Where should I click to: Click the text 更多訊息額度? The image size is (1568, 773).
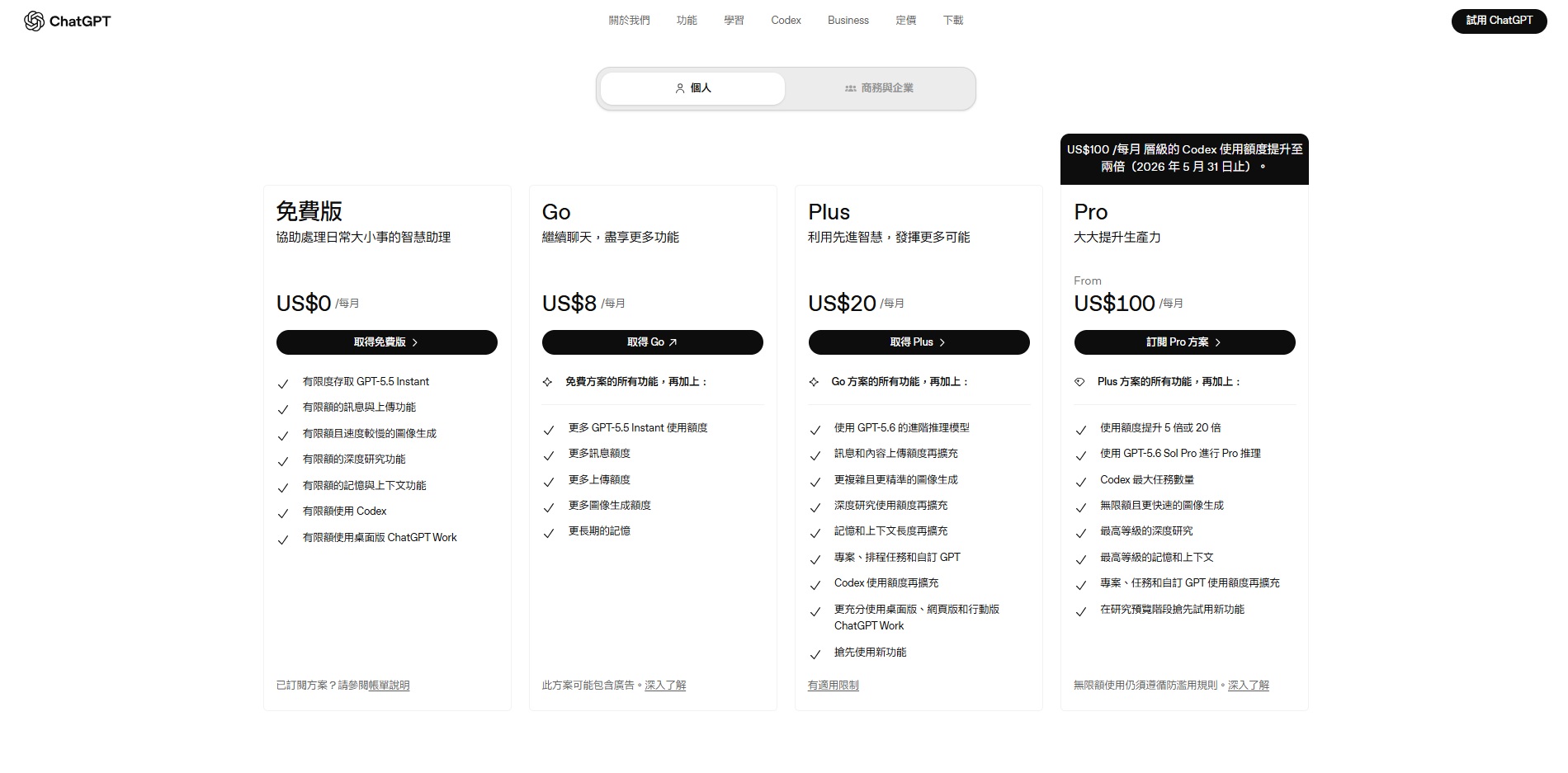tap(600, 454)
